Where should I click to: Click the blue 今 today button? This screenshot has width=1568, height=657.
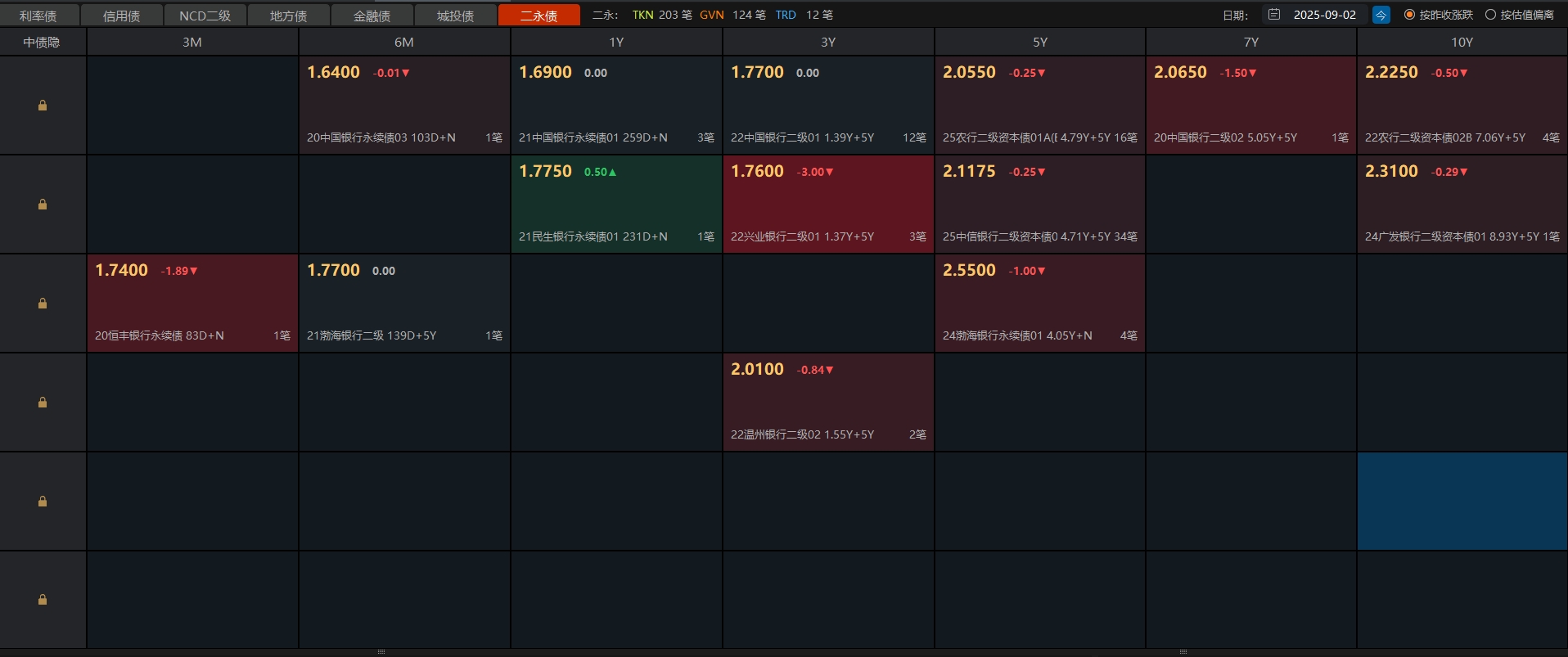(x=1381, y=15)
